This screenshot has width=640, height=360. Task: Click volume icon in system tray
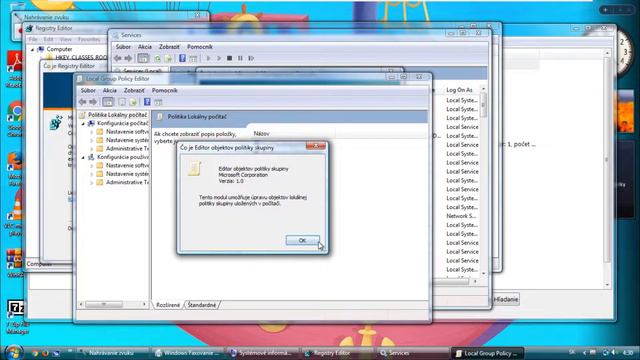(x=614, y=353)
